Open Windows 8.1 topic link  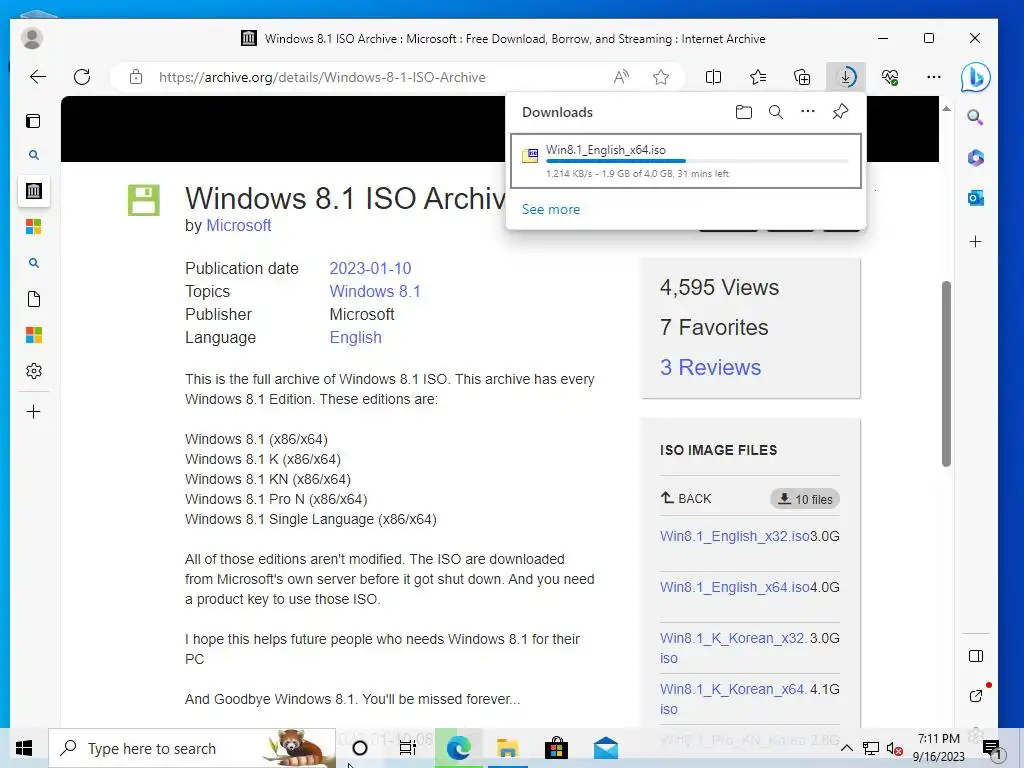375,291
